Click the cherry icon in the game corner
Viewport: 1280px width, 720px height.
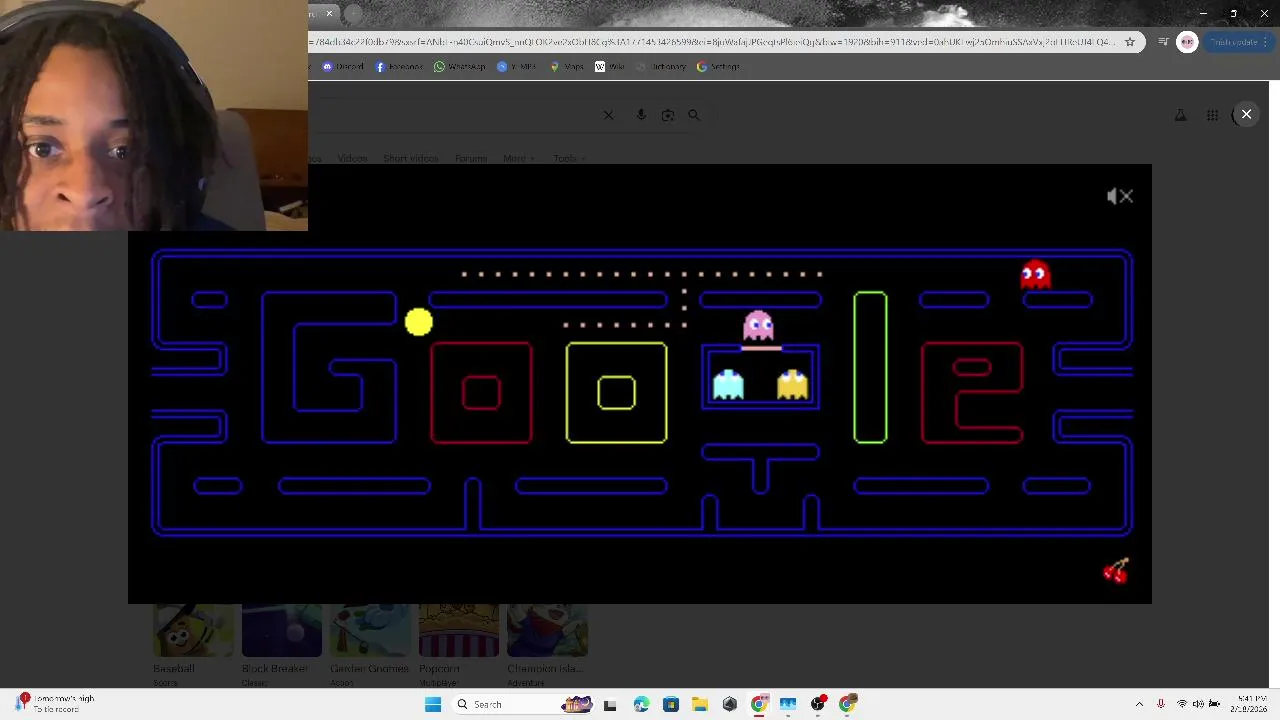coord(1116,571)
